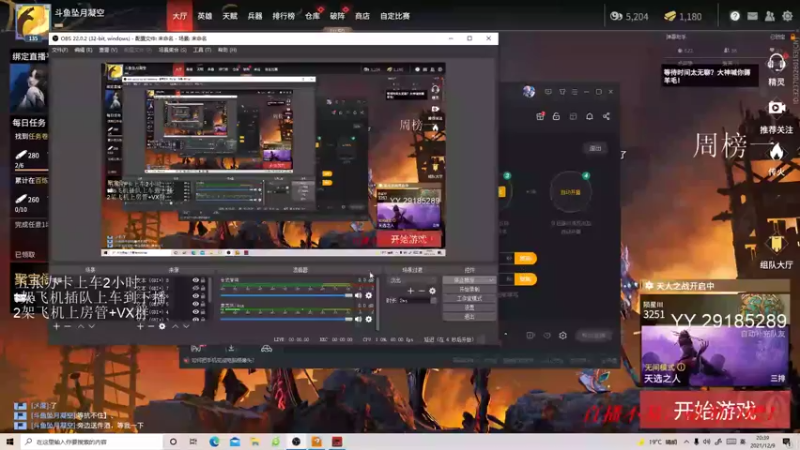Click the red 开始游戏 start game button
This screenshot has height=450, width=800.
point(715,410)
